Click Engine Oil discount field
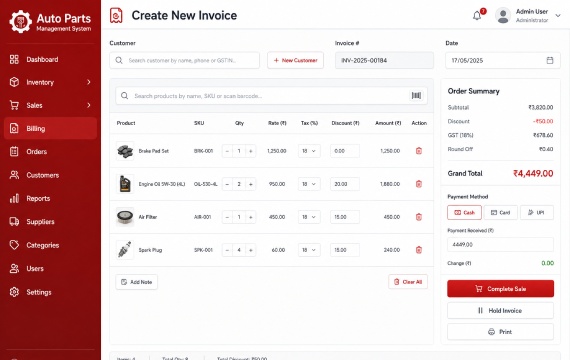 pos(345,184)
